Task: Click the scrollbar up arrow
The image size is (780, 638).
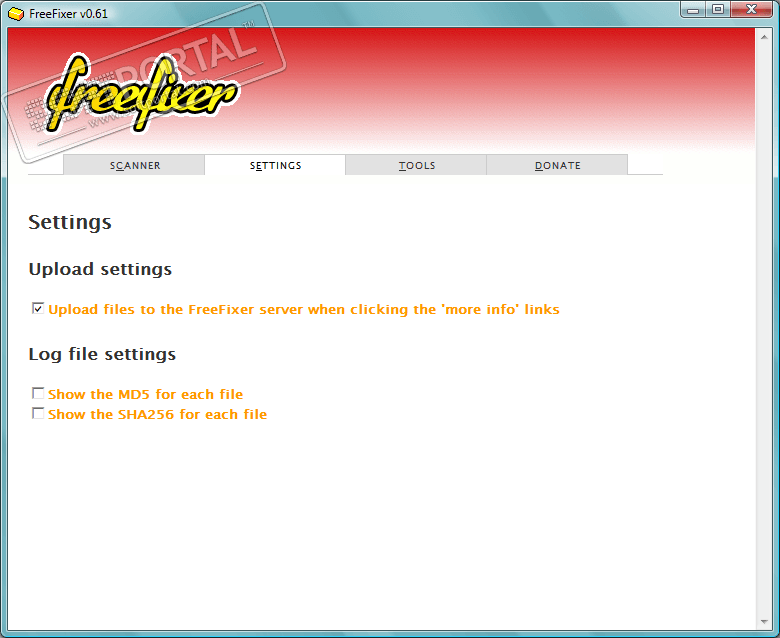Action: (764, 37)
